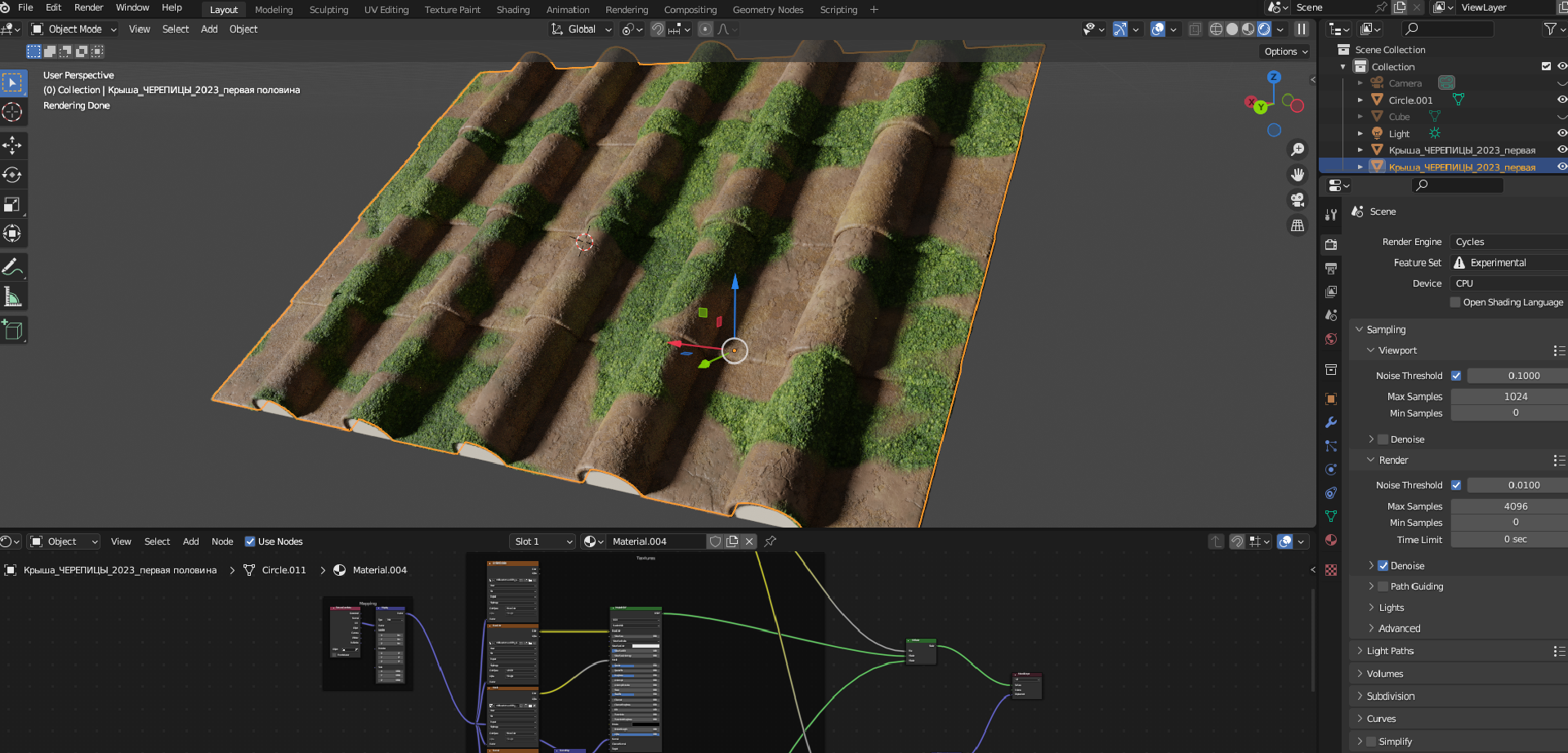Activate the Rotate tool

[12, 175]
